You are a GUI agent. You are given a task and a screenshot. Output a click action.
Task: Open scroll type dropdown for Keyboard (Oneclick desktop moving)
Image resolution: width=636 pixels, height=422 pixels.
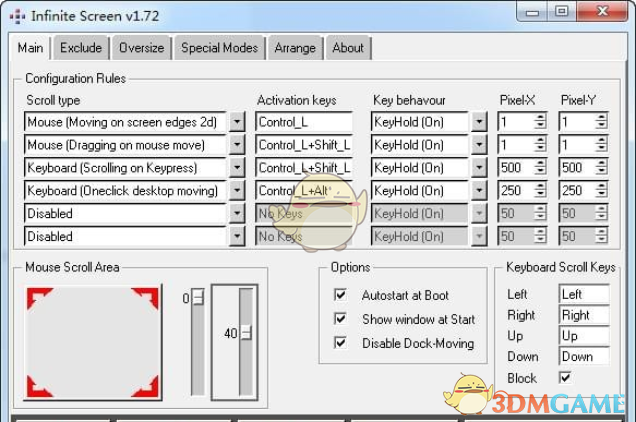(x=237, y=190)
